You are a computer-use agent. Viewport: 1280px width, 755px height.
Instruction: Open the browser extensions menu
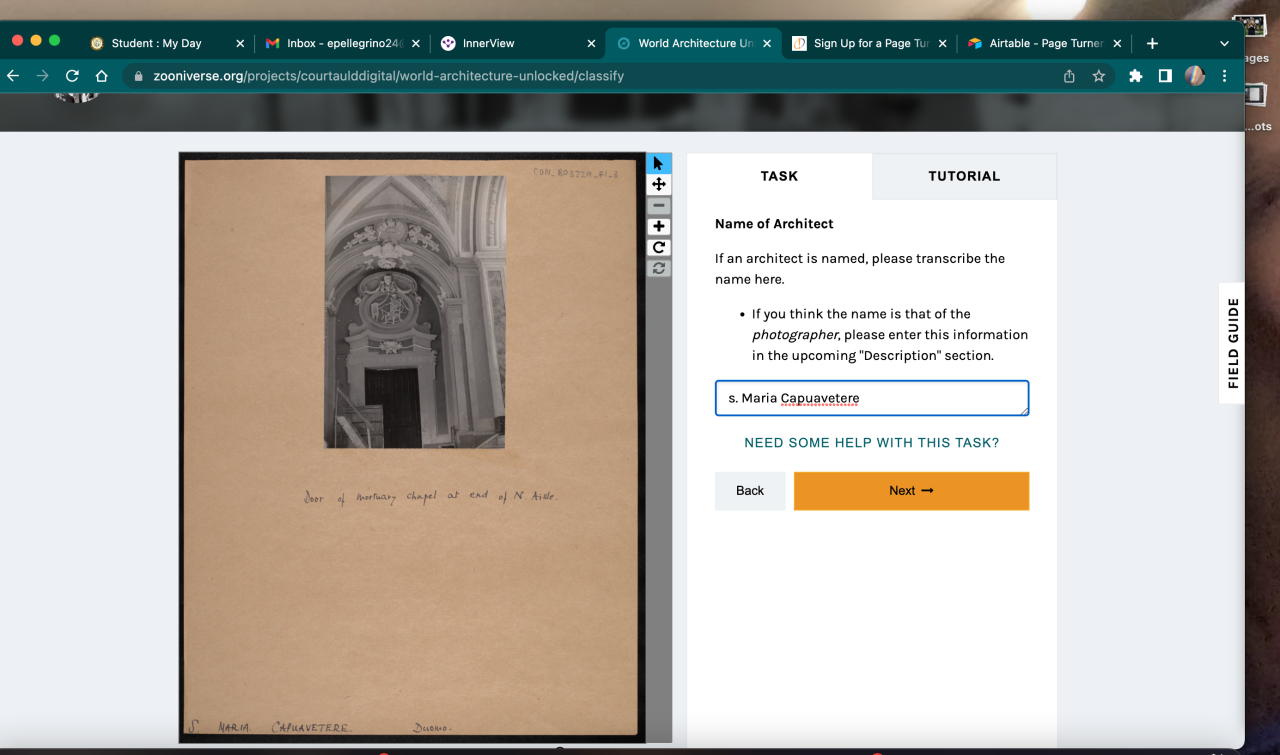(x=1135, y=76)
